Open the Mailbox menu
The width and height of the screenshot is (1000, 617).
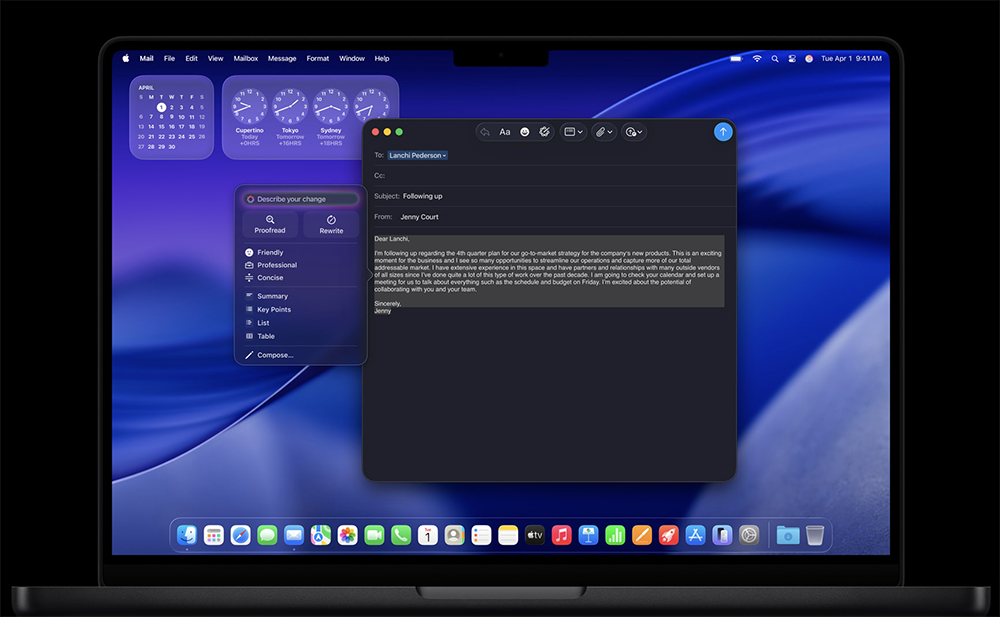pos(246,59)
